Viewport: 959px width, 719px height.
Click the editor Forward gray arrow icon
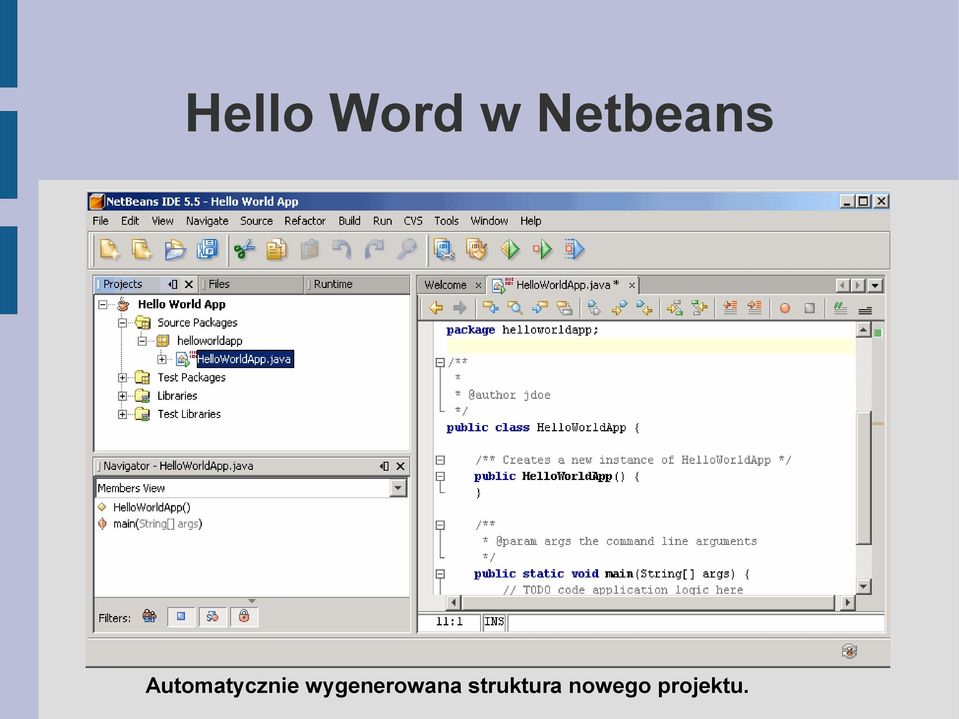tap(460, 308)
